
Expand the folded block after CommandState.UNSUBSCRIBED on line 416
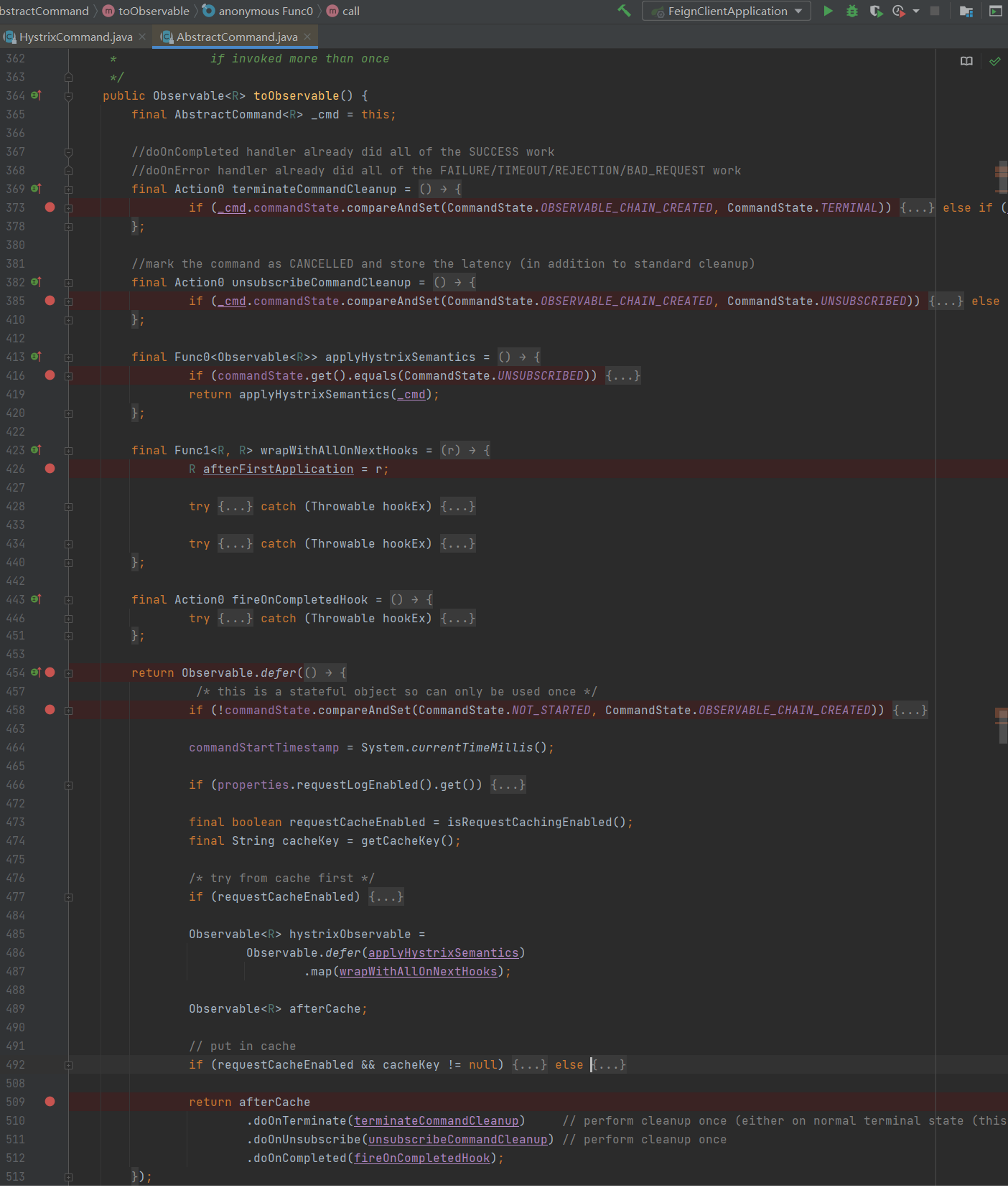(623, 375)
